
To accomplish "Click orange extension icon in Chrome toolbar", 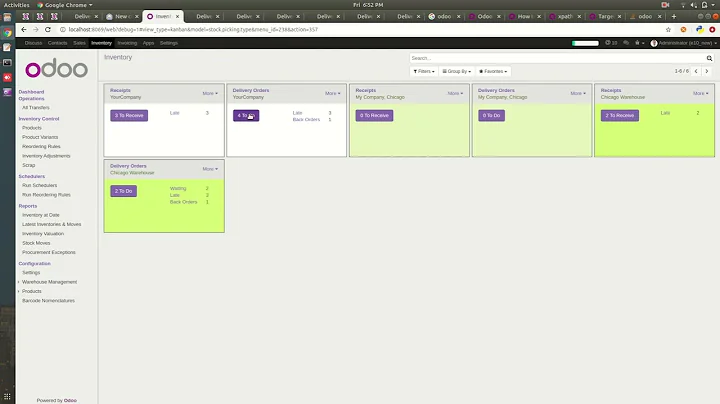I will tap(683, 29).
